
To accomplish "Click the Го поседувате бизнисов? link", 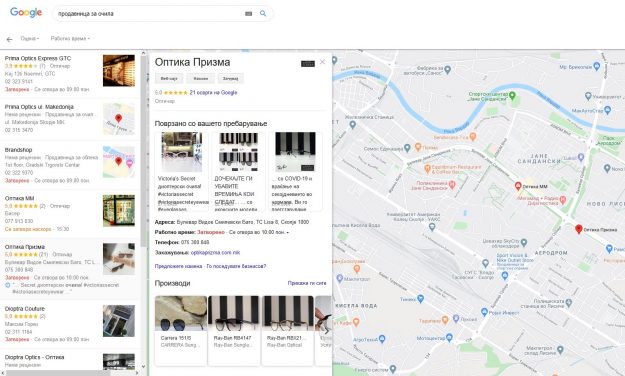I will coord(236,266).
